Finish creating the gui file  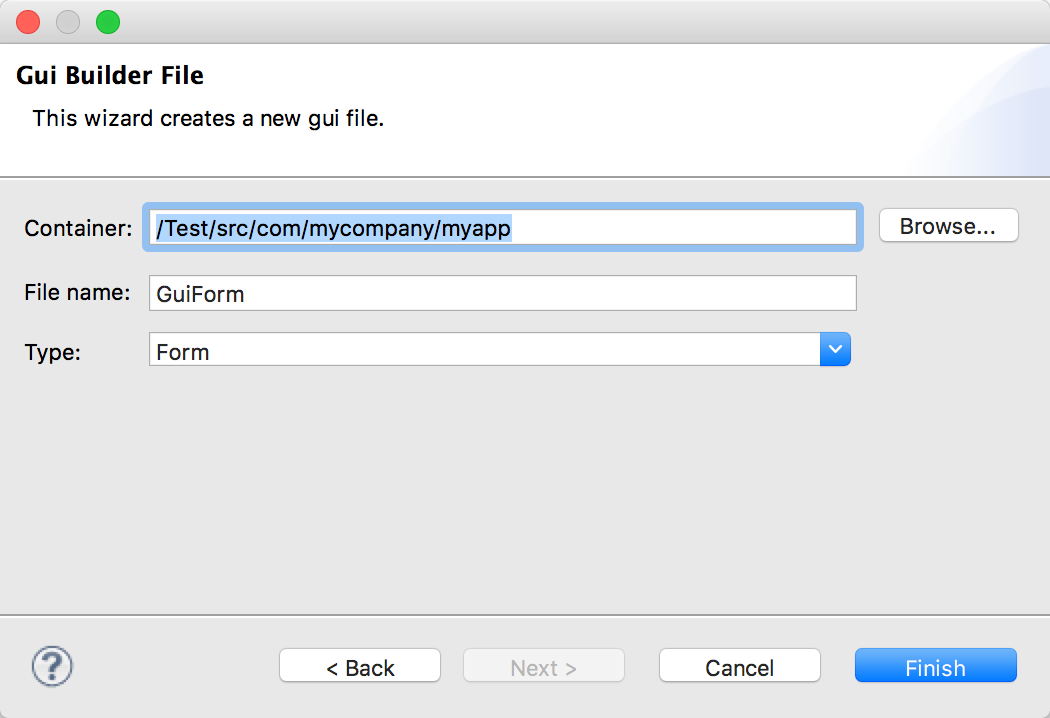(x=934, y=666)
